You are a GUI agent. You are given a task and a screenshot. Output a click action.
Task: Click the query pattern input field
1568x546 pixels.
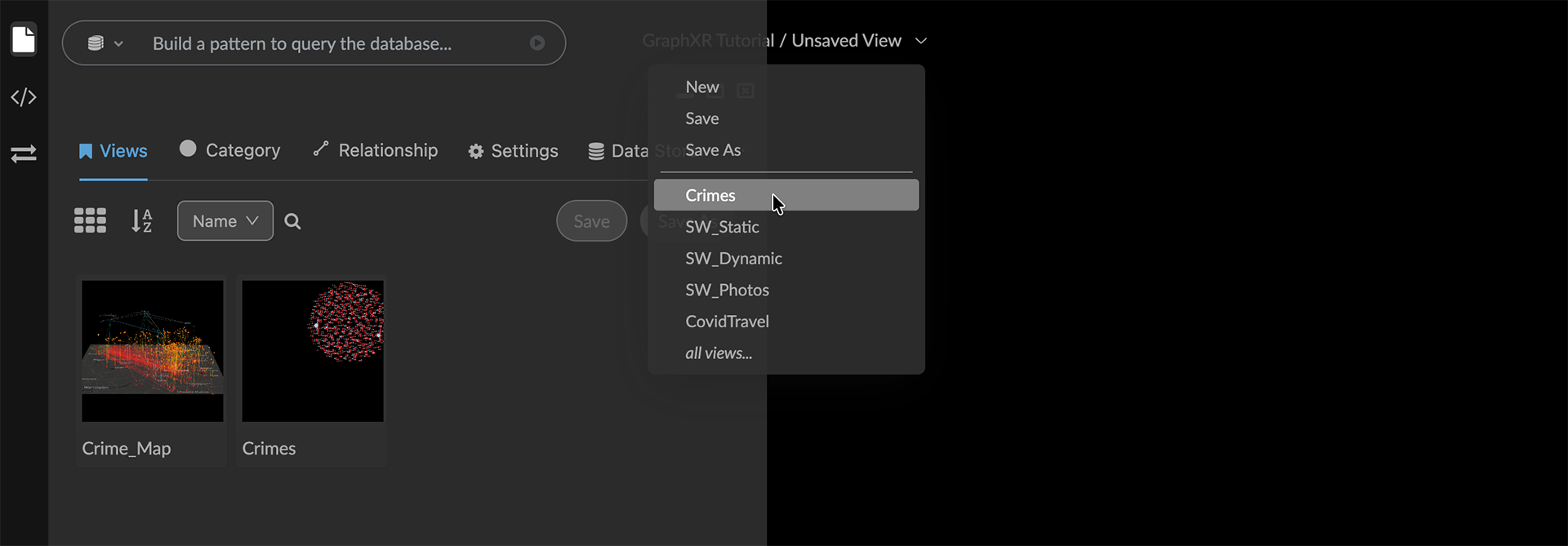327,43
